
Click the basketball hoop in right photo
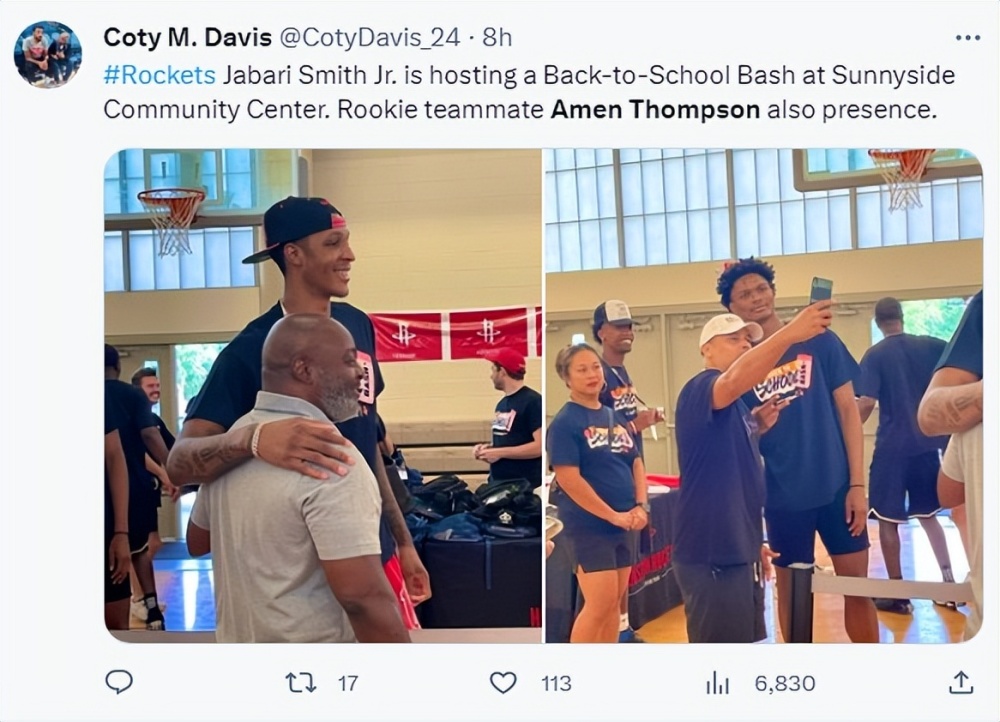902,179
